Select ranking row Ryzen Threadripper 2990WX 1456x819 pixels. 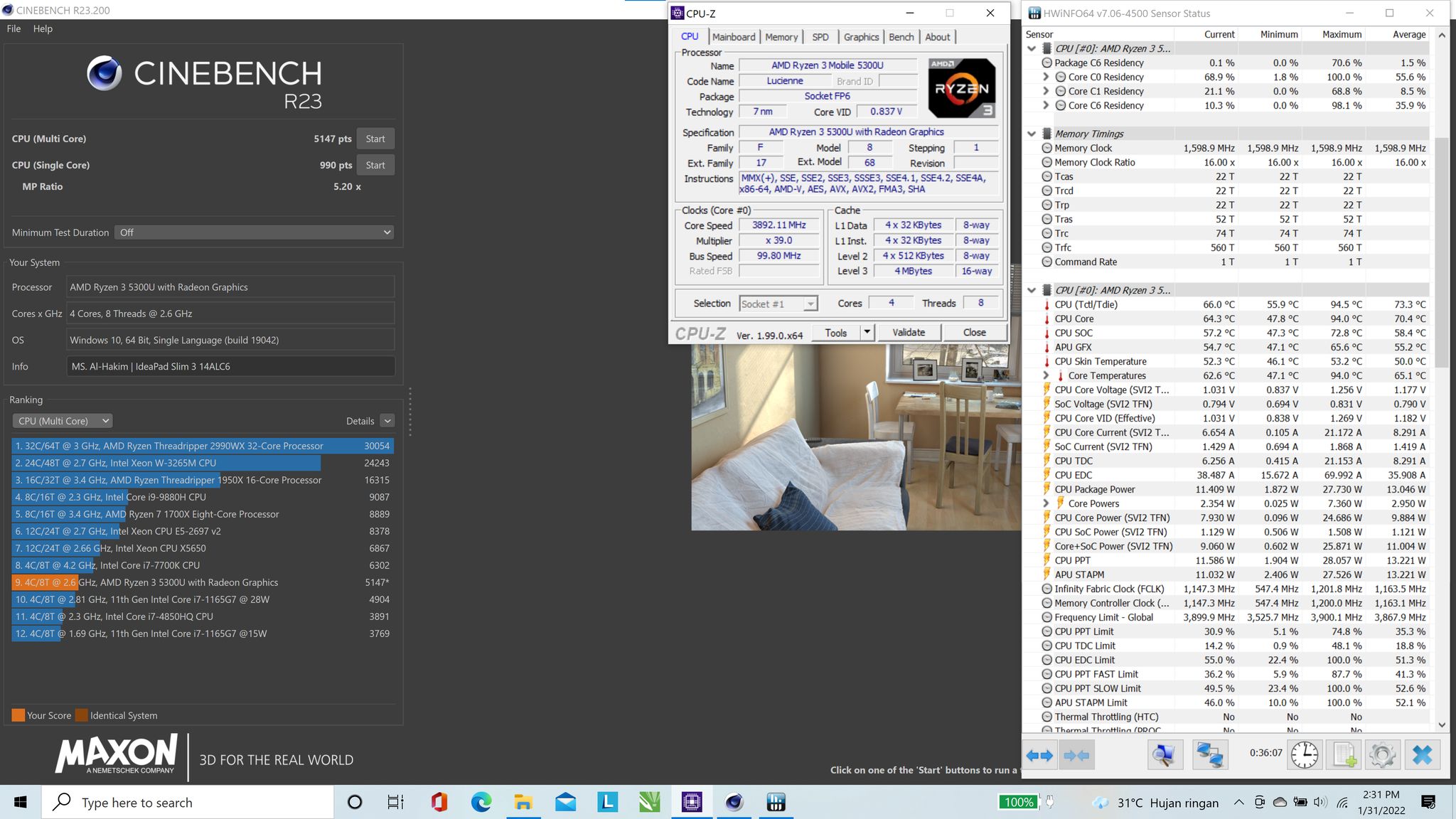pyautogui.click(x=203, y=446)
